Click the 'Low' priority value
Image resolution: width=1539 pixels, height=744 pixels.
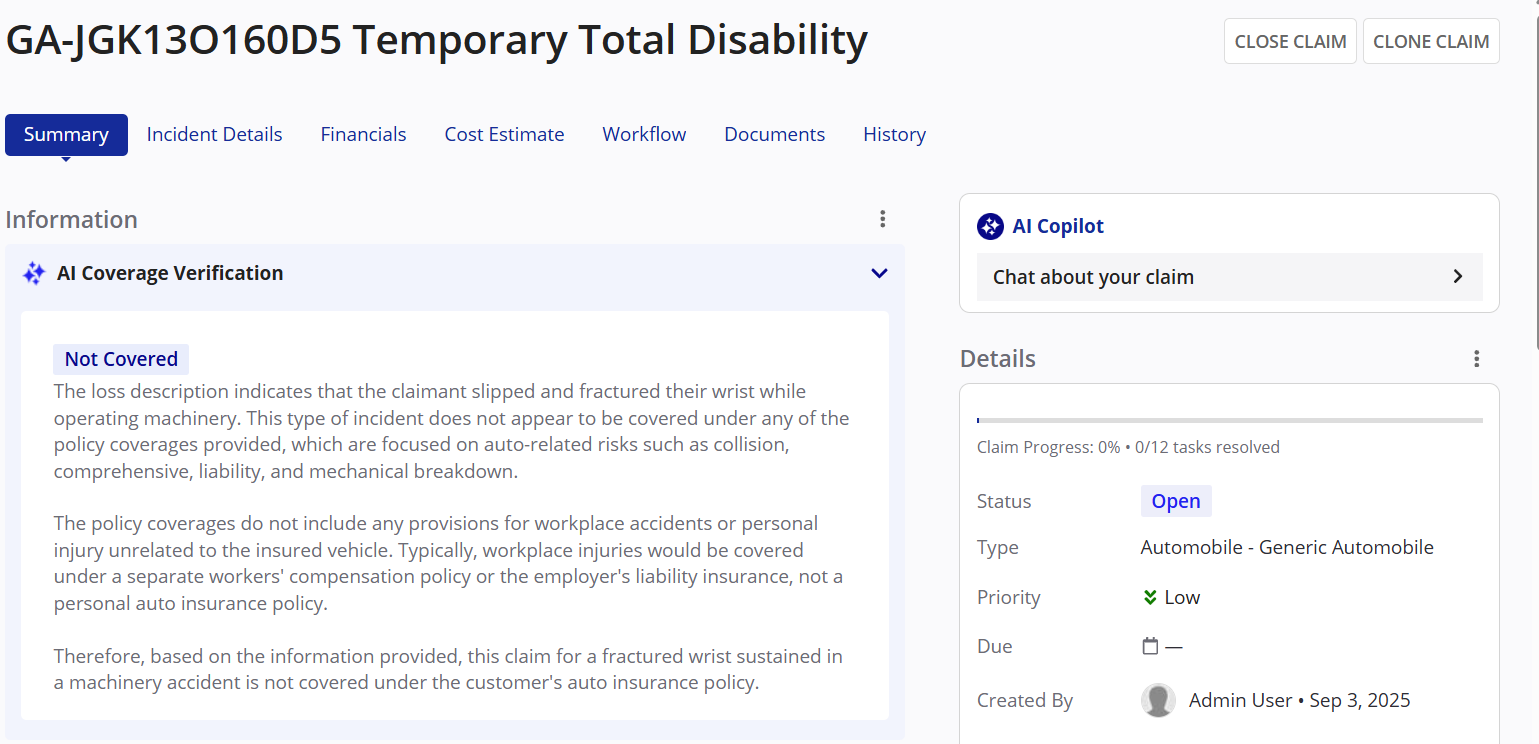1182,597
